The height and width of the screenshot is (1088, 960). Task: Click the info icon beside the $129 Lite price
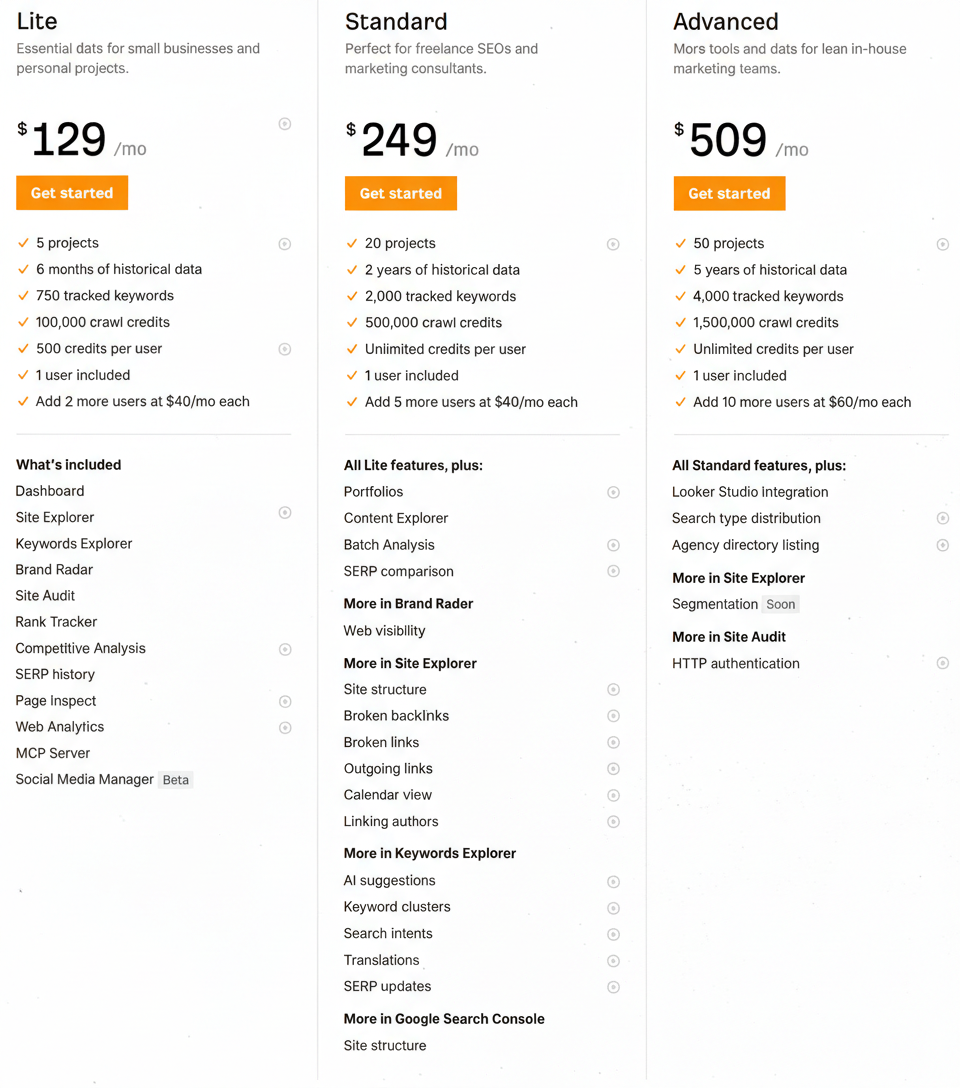pyautogui.click(x=285, y=124)
